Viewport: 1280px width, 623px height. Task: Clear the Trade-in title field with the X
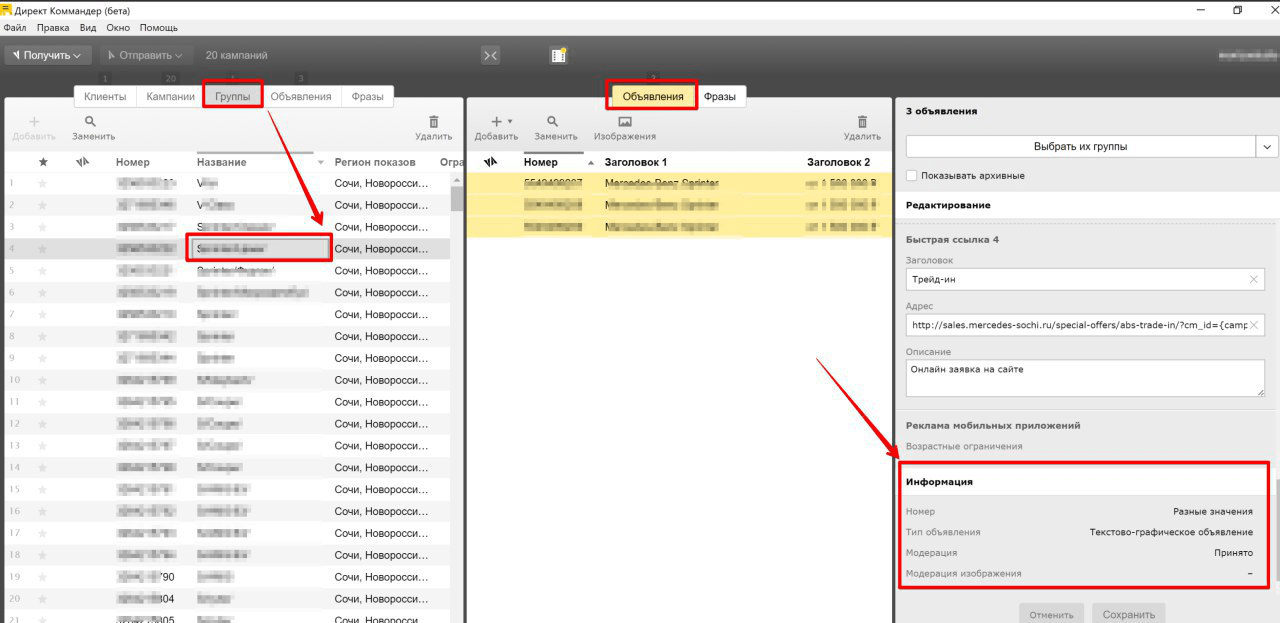[1254, 280]
